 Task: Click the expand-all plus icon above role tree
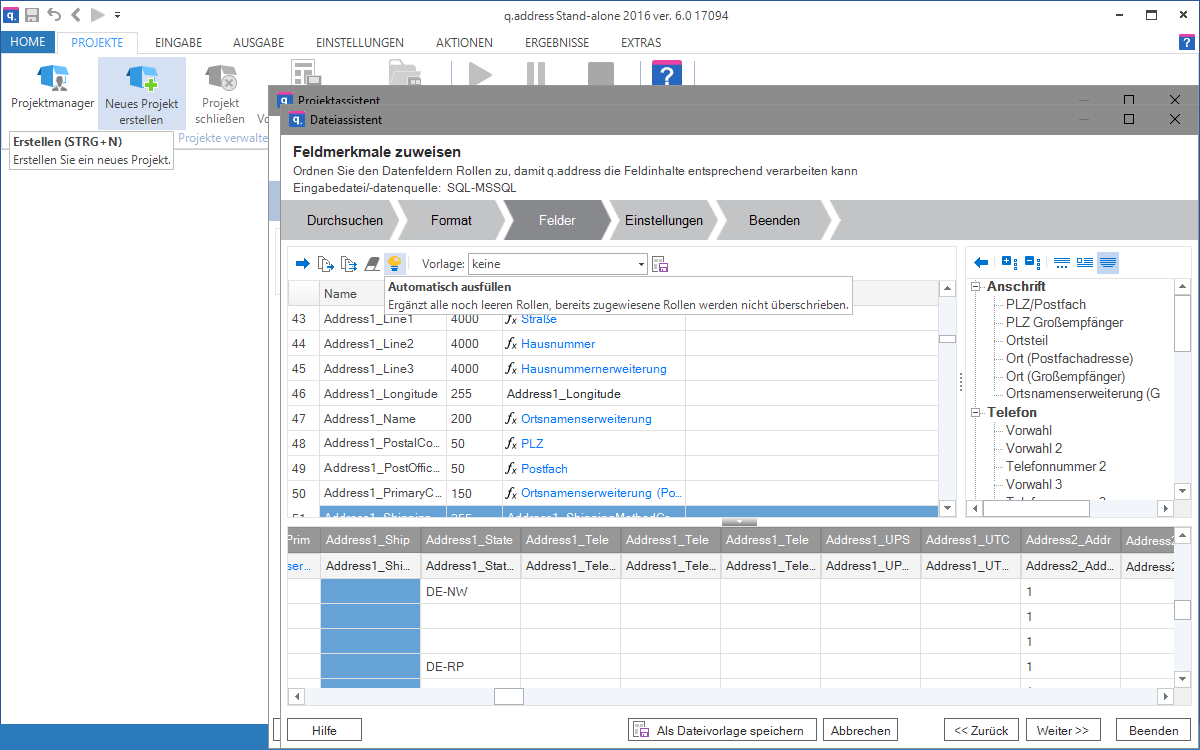pos(1009,262)
